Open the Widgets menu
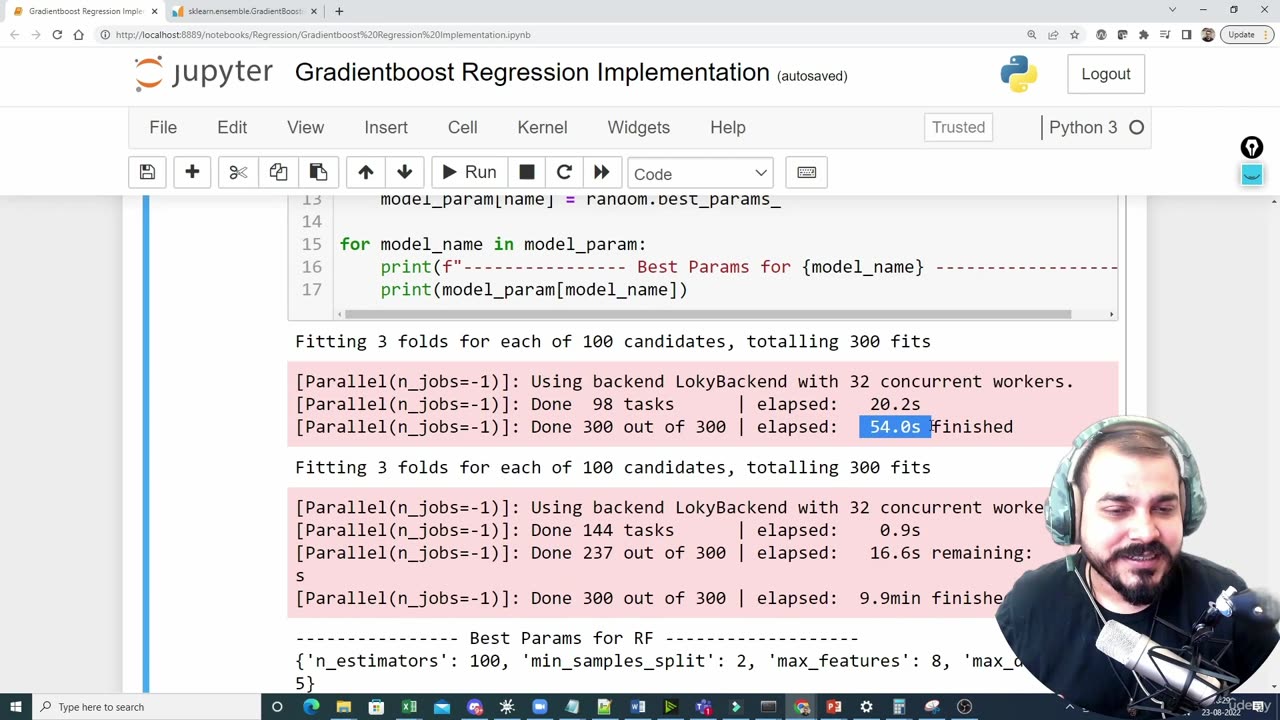 (638, 127)
